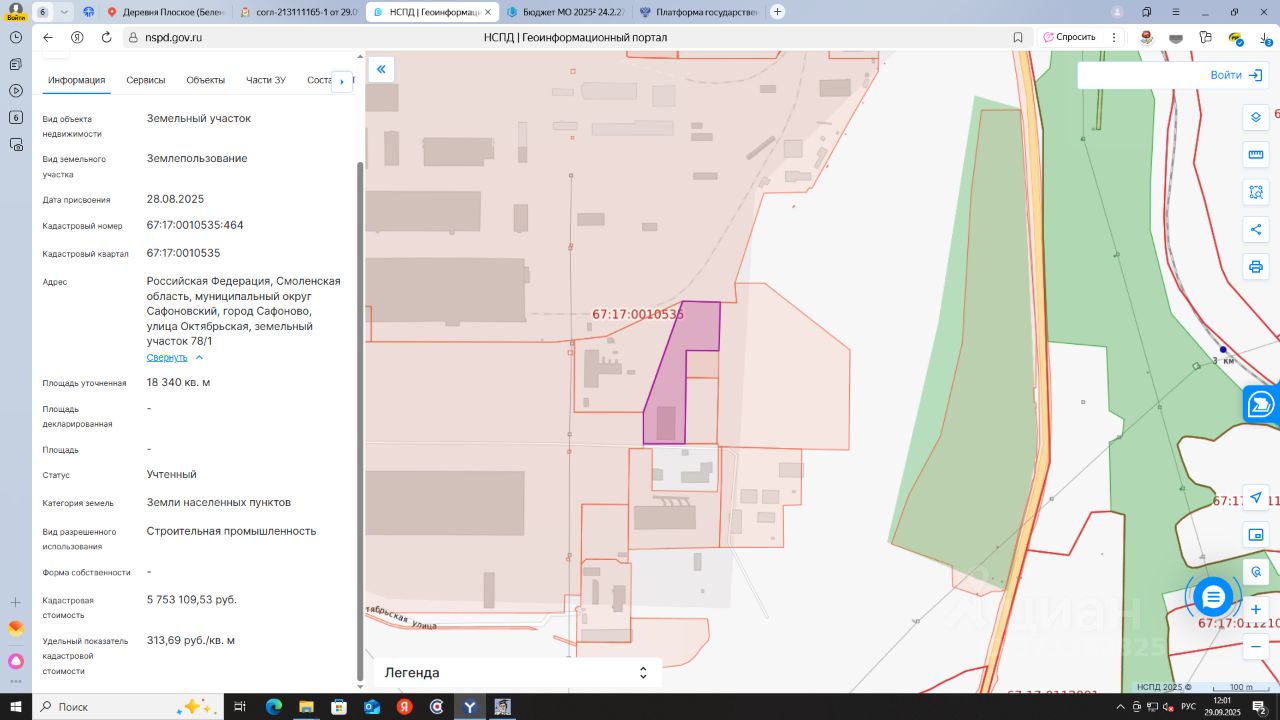Image resolution: width=1280 pixels, height=720 pixels.
Task: Open browser history in the sidebar
Action: tap(16, 37)
